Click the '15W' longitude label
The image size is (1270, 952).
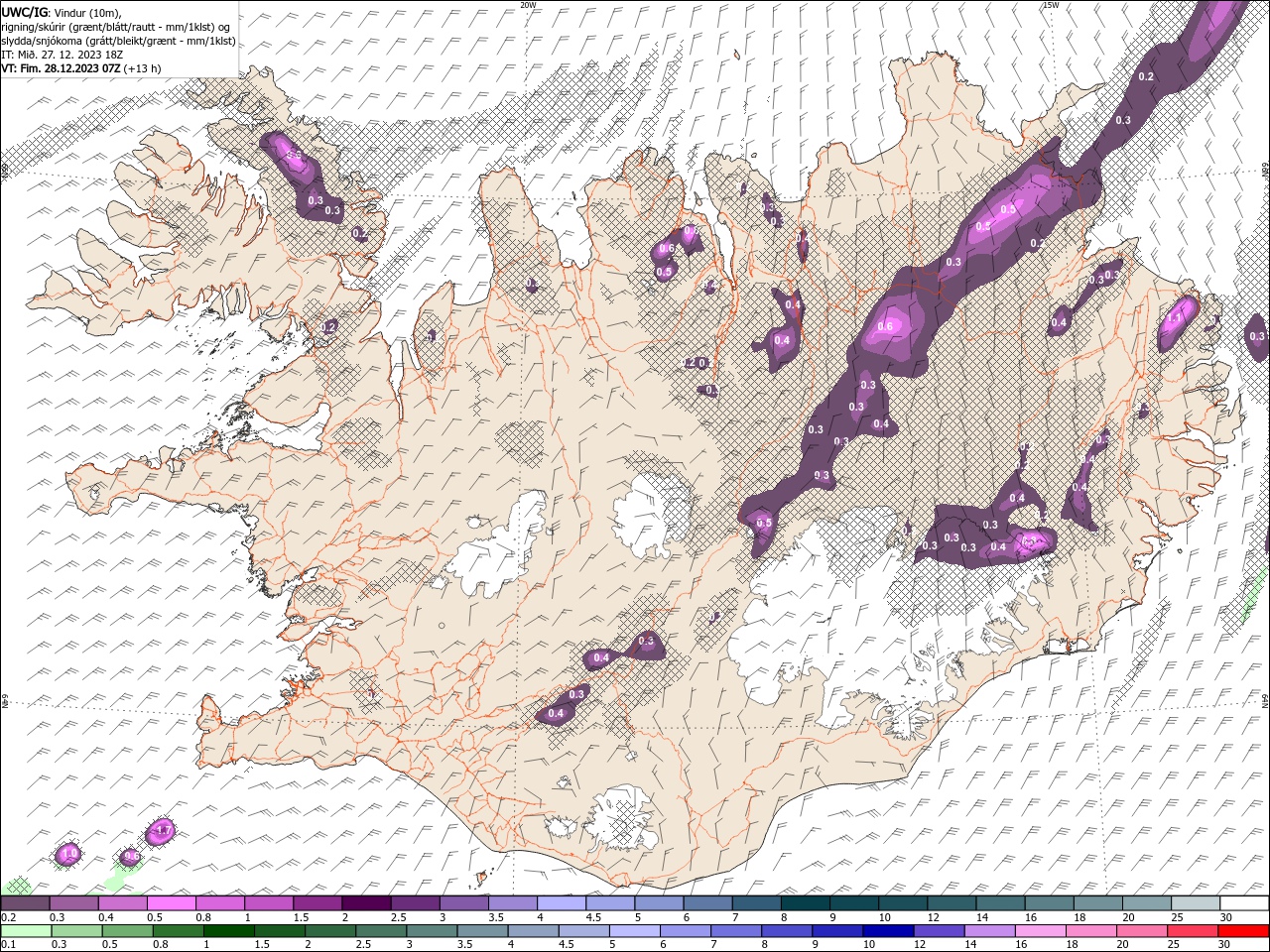point(1051,5)
